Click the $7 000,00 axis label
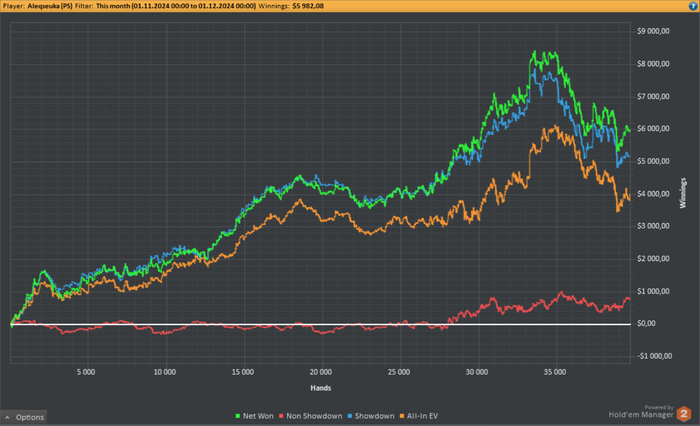This screenshot has height=426, width=700. (653, 96)
